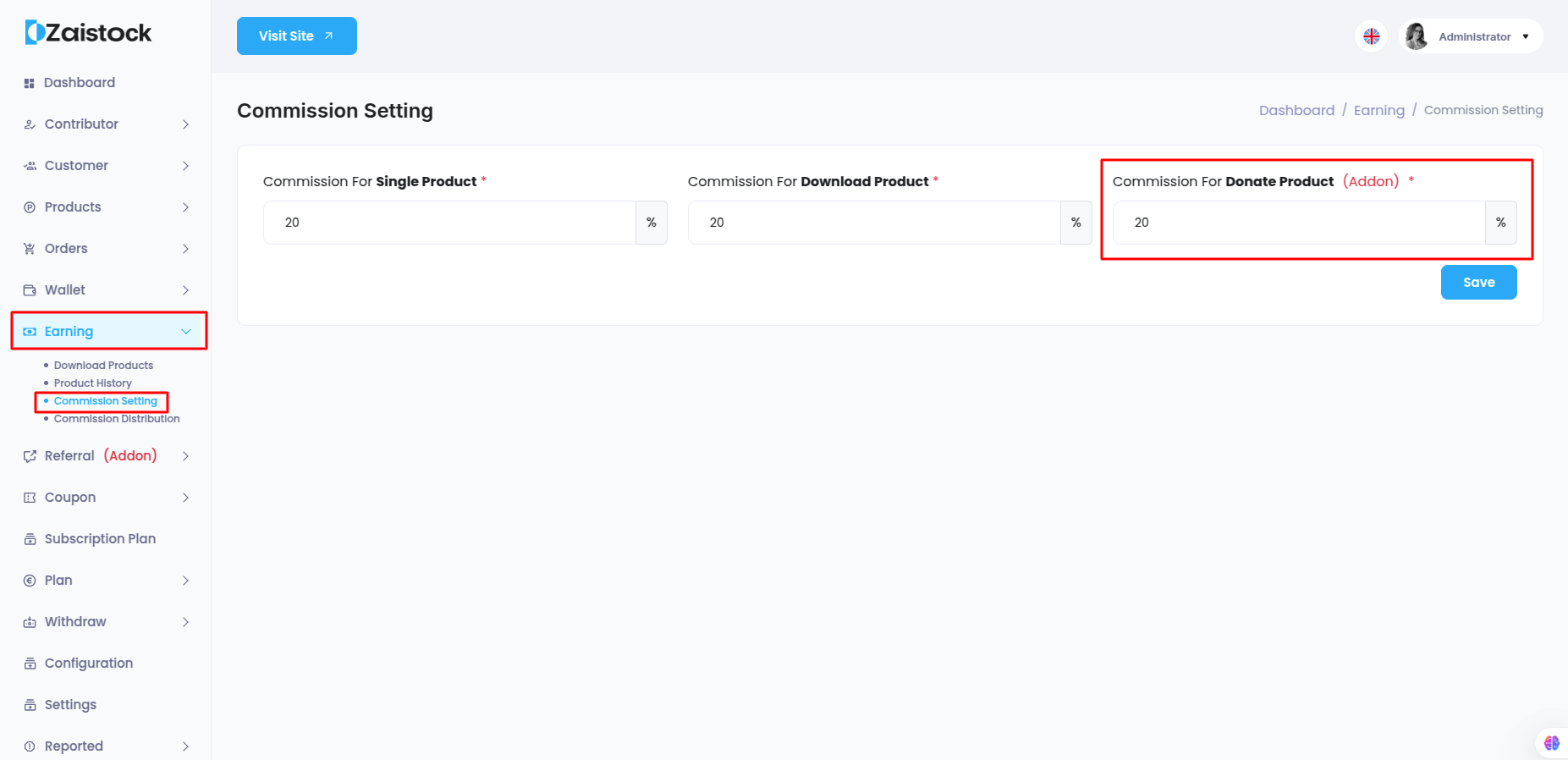Open the brain assistant widget icon

coord(1551,743)
